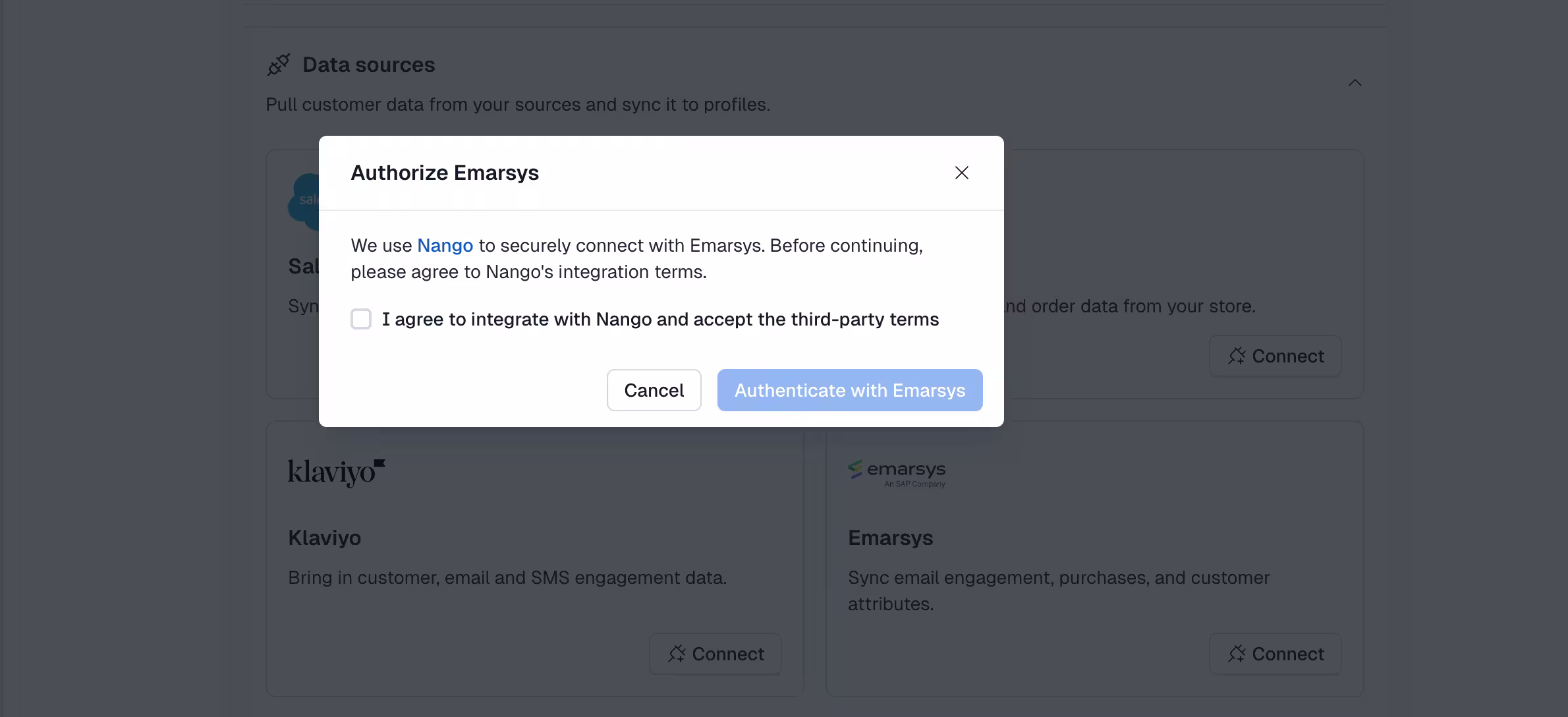
Task: Click plug icon on the store card Connect
Action: [1237, 356]
